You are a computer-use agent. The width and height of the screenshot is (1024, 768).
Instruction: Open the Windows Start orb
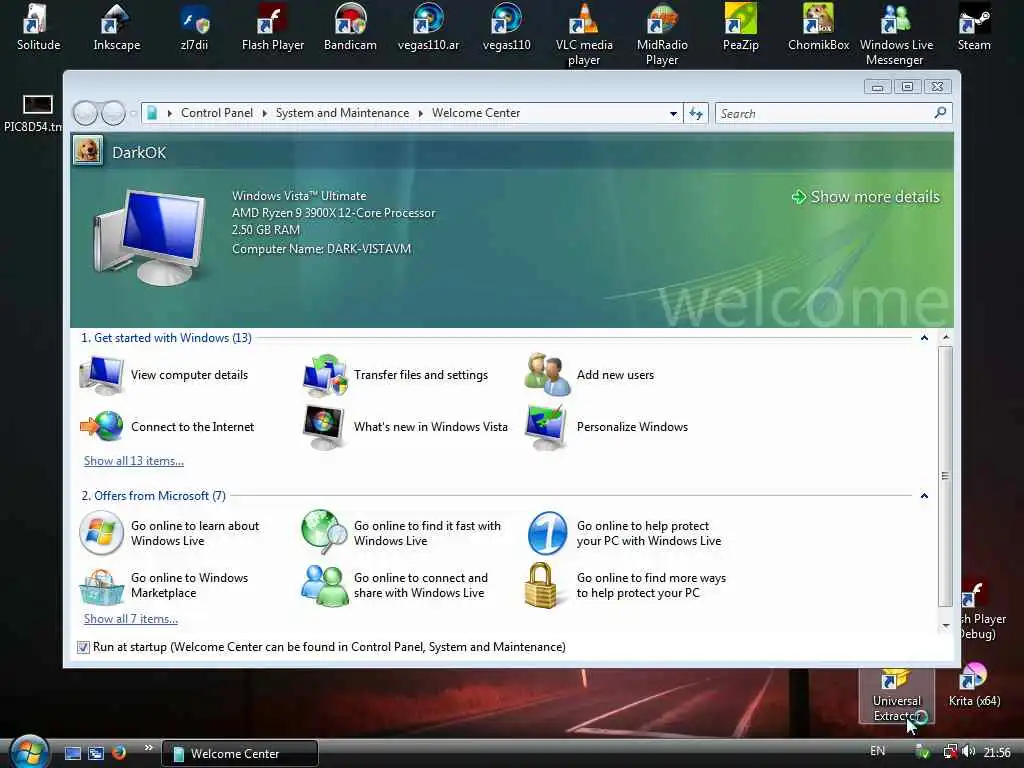point(28,752)
